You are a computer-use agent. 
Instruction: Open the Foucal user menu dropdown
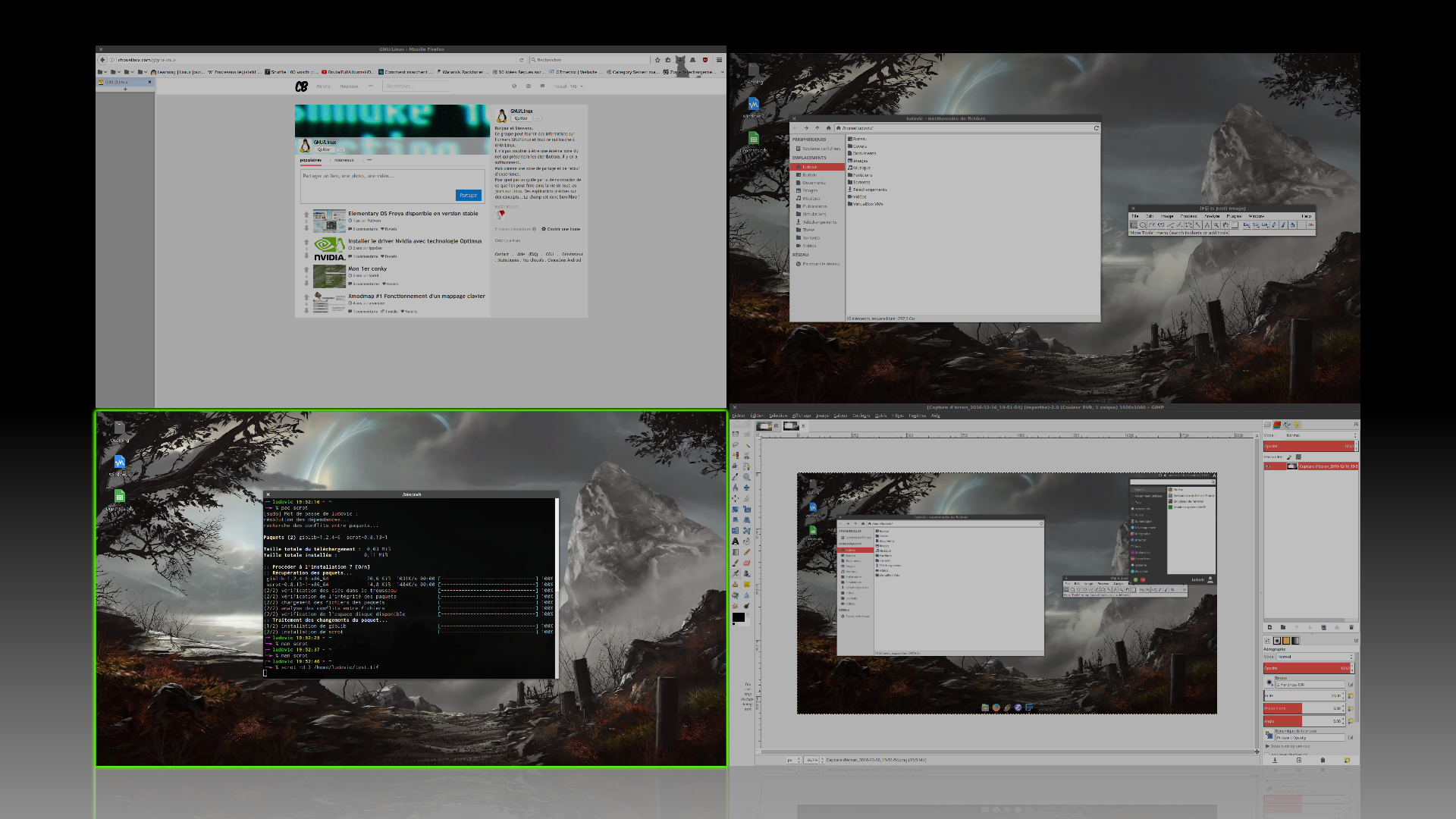tap(569, 86)
